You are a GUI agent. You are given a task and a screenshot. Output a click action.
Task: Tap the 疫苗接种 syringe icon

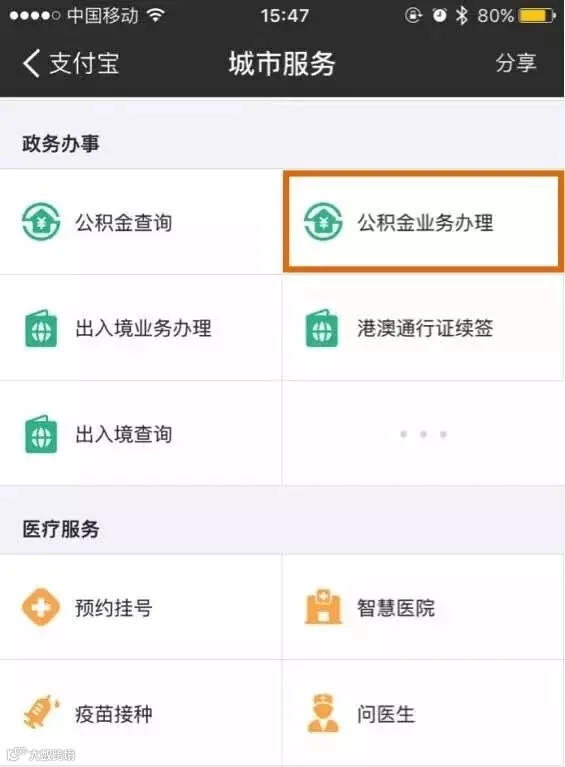(42, 711)
